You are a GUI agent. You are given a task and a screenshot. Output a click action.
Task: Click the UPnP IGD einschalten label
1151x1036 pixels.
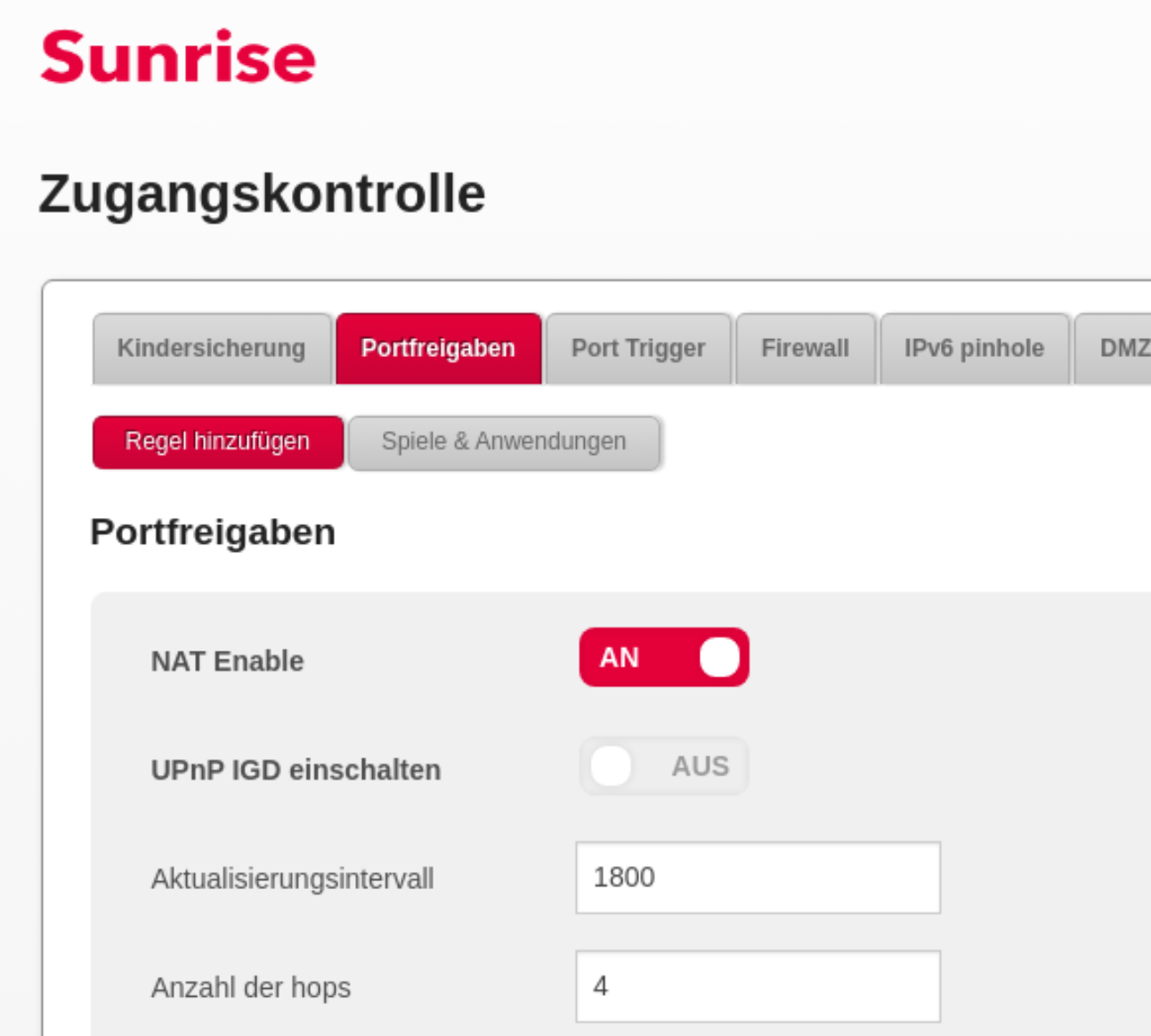point(296,770)
